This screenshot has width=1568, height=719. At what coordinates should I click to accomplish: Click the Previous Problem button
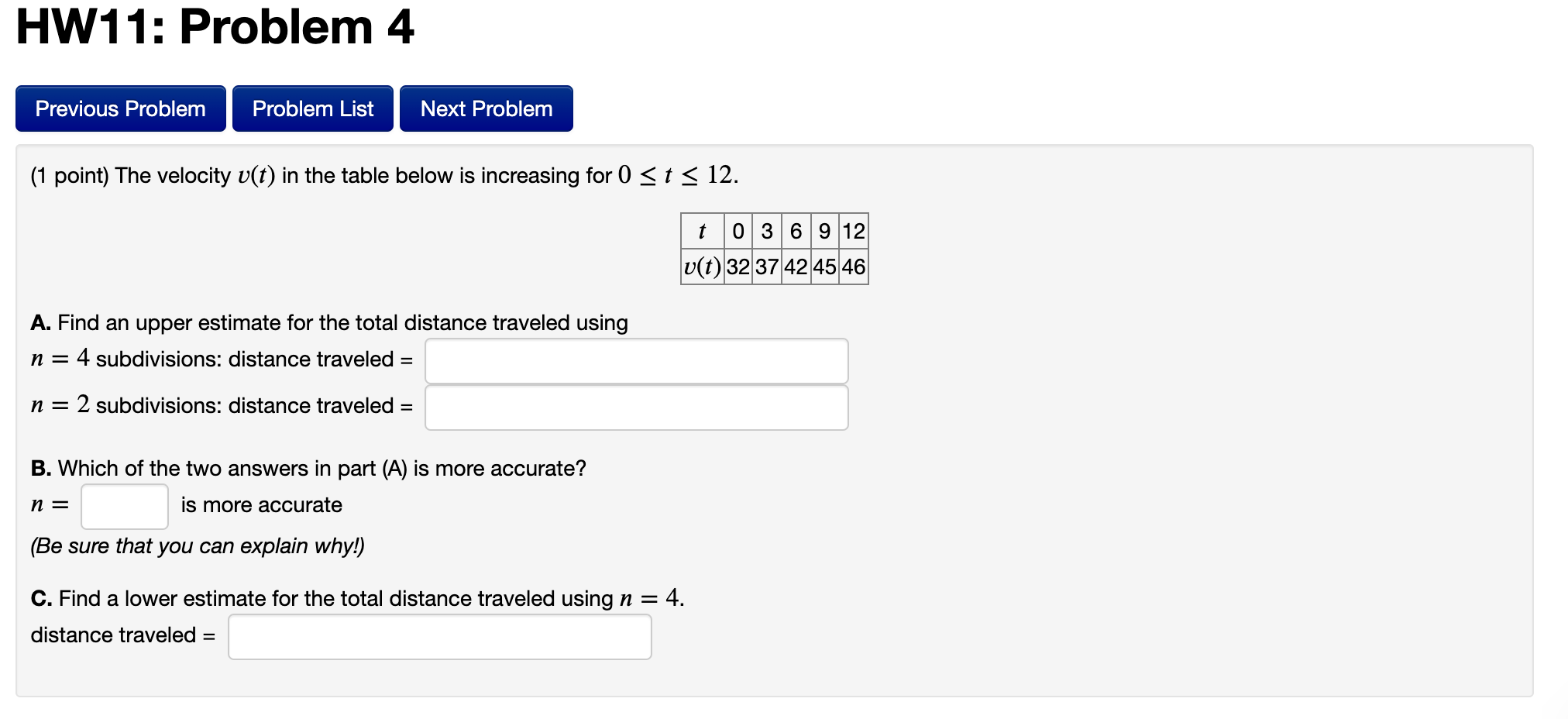coord(120,108)
